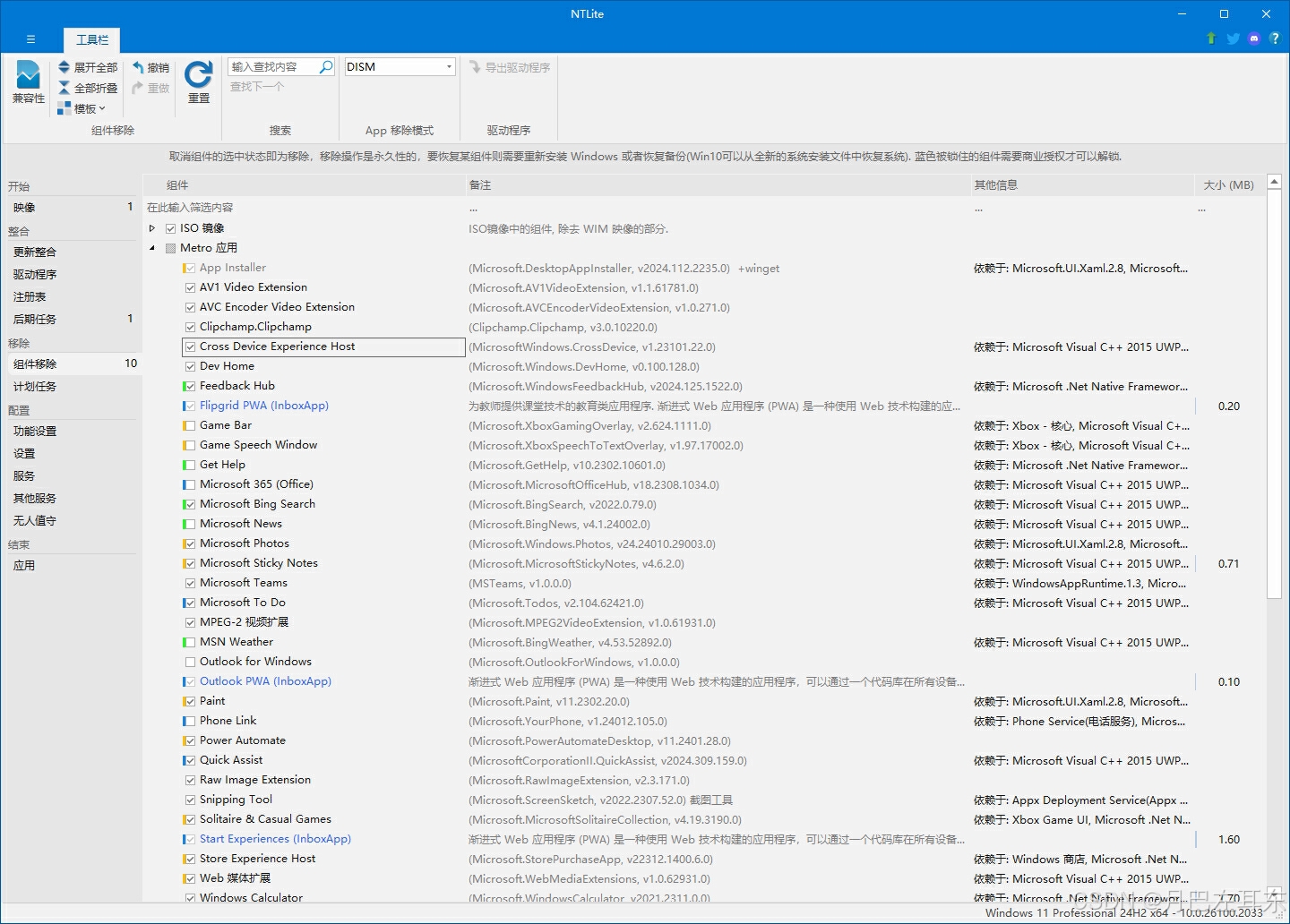Image resolution: width=1290 pixels, height=924 pixels.
Task: Uncheck the Snipping Tool checkbox
Action: pyautogui.click(x=190, y=800)
